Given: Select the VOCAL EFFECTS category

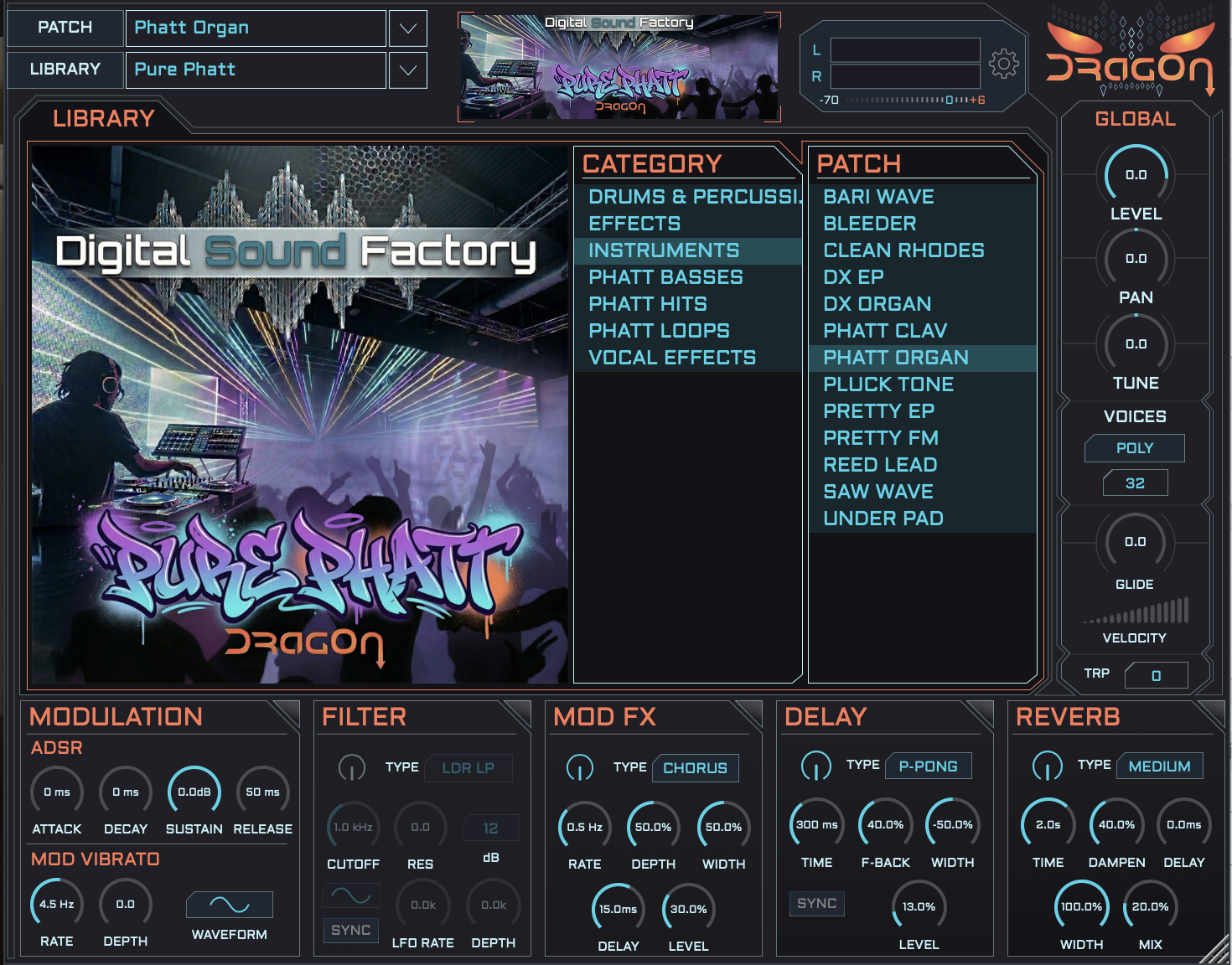Looking at the screenshot, I should click(688, 358).
